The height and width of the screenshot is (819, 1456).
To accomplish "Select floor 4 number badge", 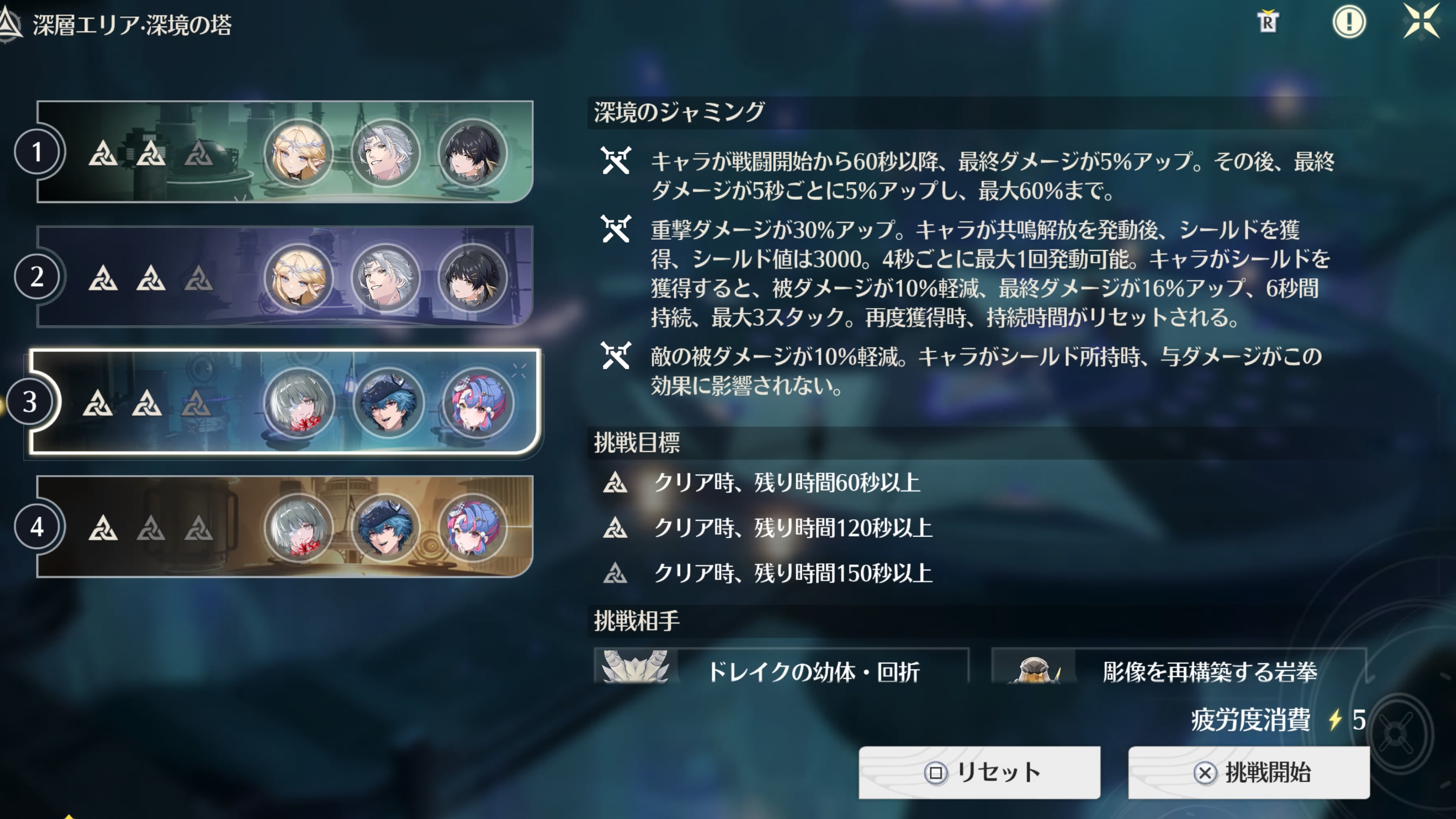I will pos(37,527).
